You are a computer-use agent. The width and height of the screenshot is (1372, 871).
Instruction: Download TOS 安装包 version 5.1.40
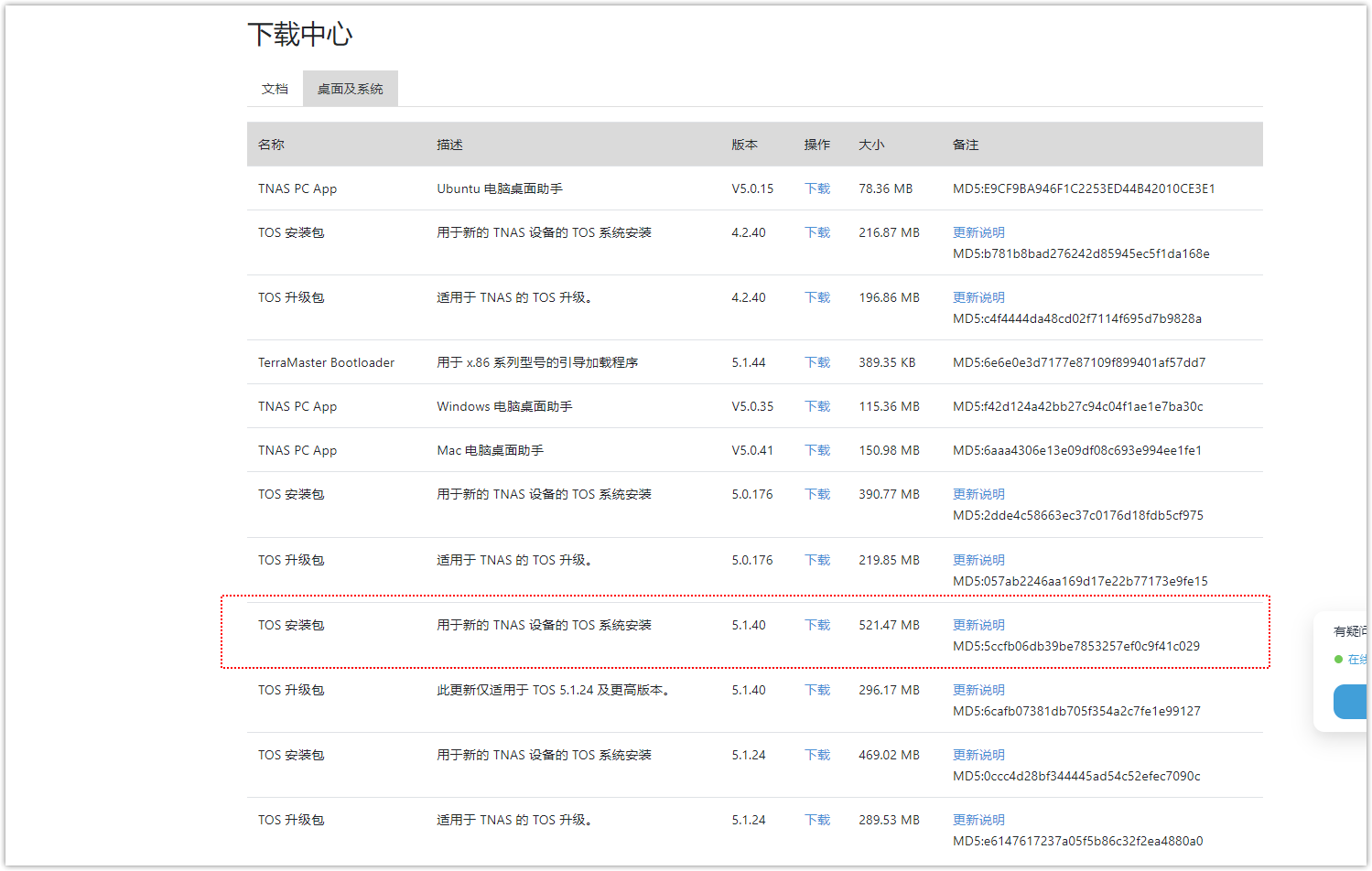click(817, 625)
